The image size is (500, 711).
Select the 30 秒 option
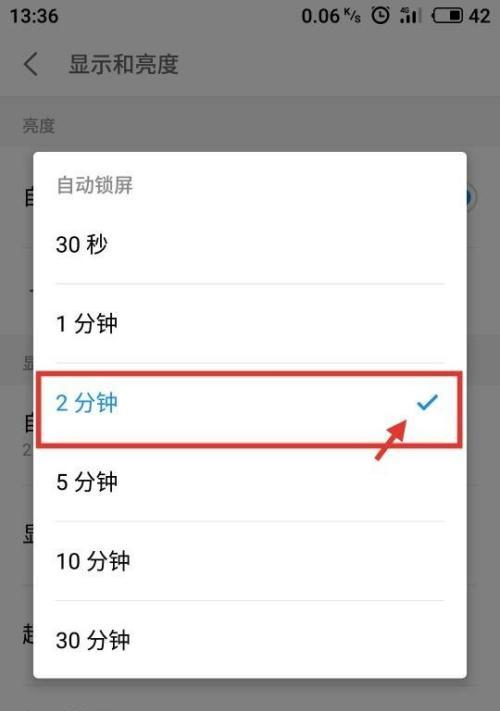click(x=250, y=244)
